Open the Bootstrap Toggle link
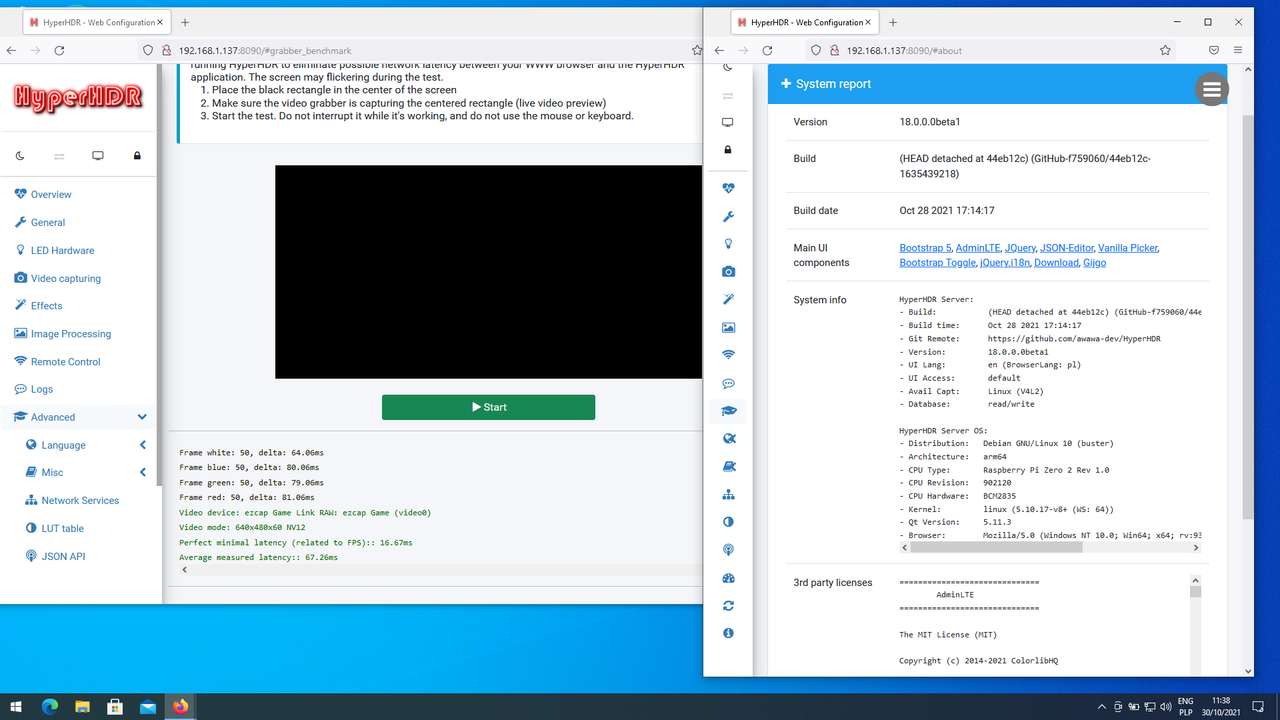The width and height of the screenshot is (1280, 720). (937, 262)
